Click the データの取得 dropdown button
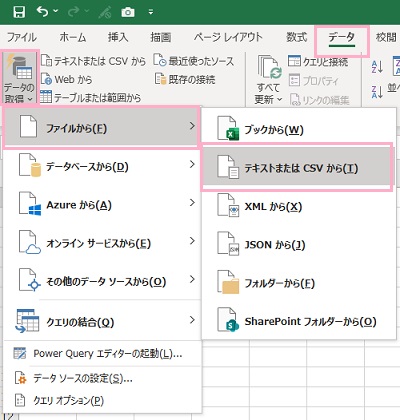400x420 pixels. (19, 77)
